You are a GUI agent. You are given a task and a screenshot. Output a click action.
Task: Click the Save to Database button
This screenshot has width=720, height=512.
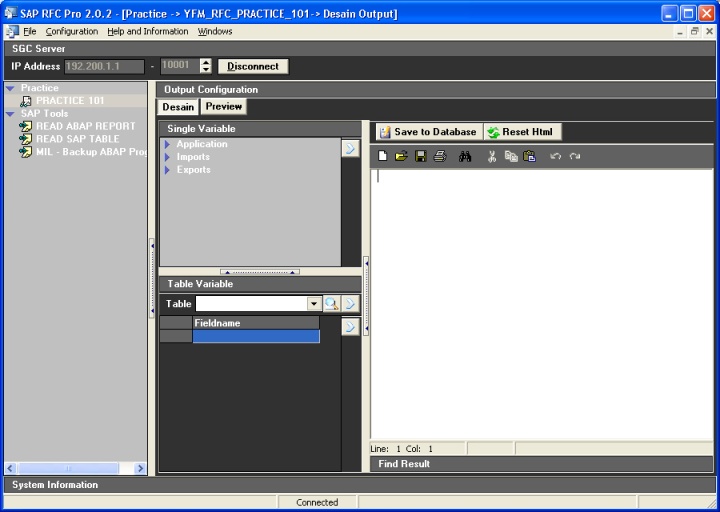coord(428,132)
